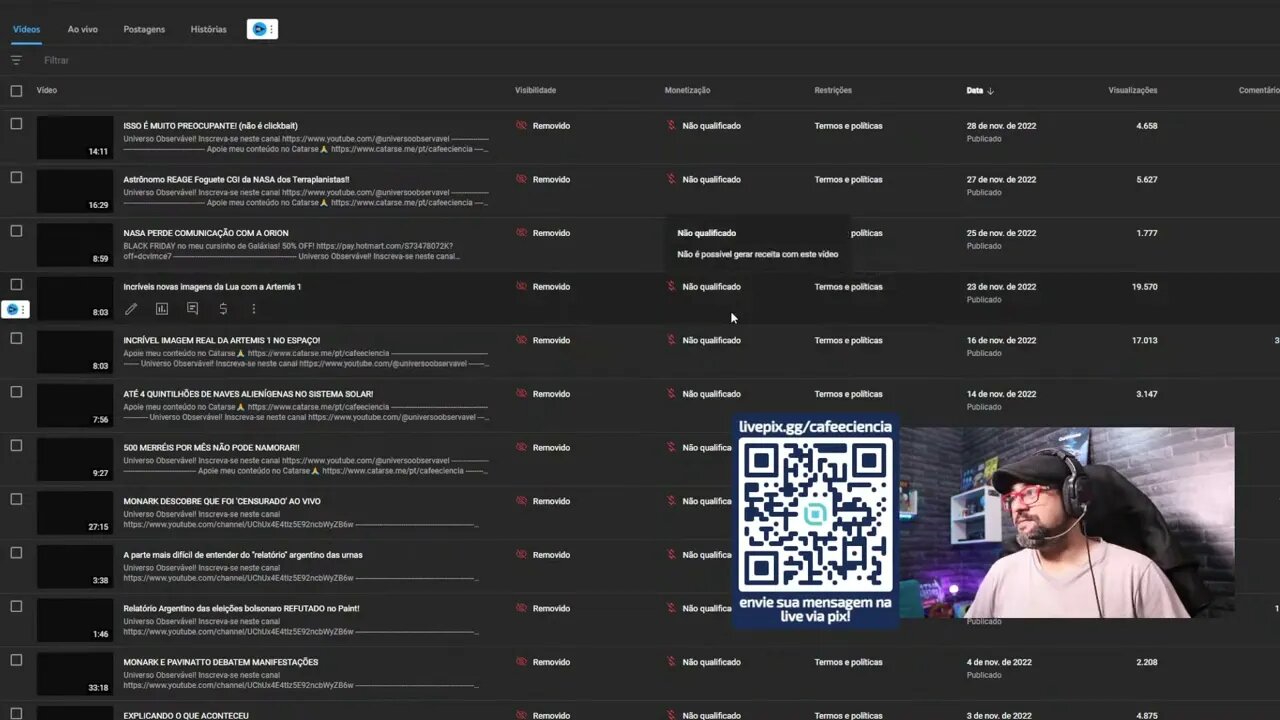Focus the Filtrar filter input field

[x=57, y=60]
